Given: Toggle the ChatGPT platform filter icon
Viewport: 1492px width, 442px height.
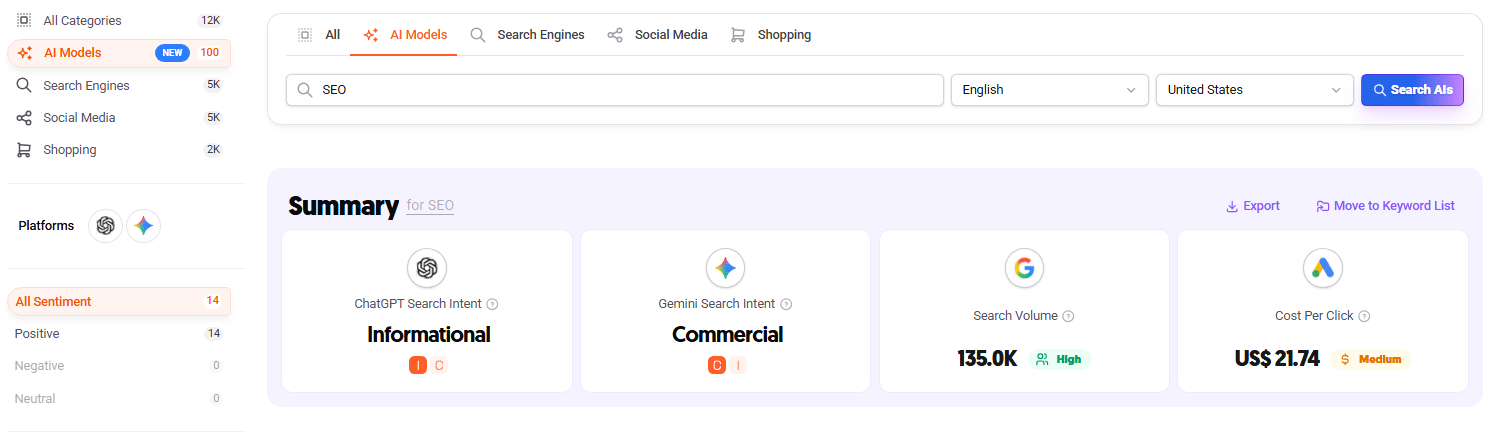Looking at the screenshot, I should click(x=105, y=226).
